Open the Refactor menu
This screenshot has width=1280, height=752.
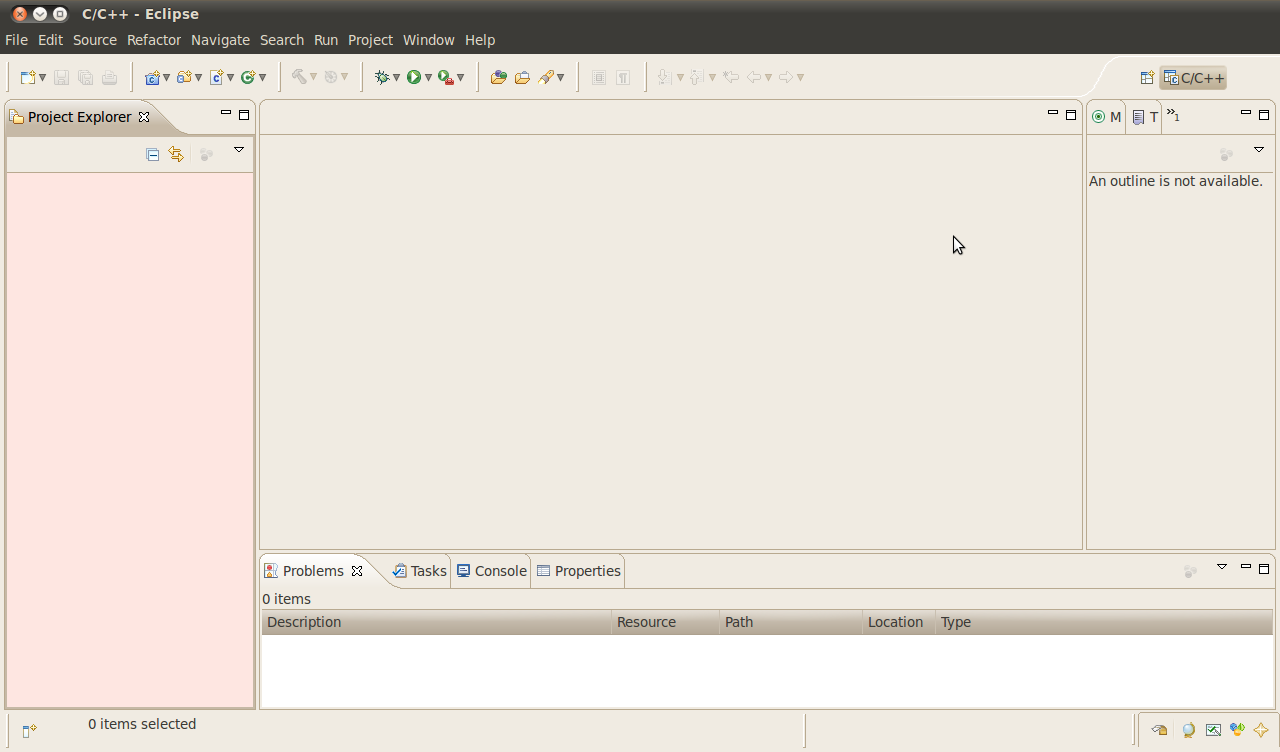pyautogui.click(x=154, y=40)
